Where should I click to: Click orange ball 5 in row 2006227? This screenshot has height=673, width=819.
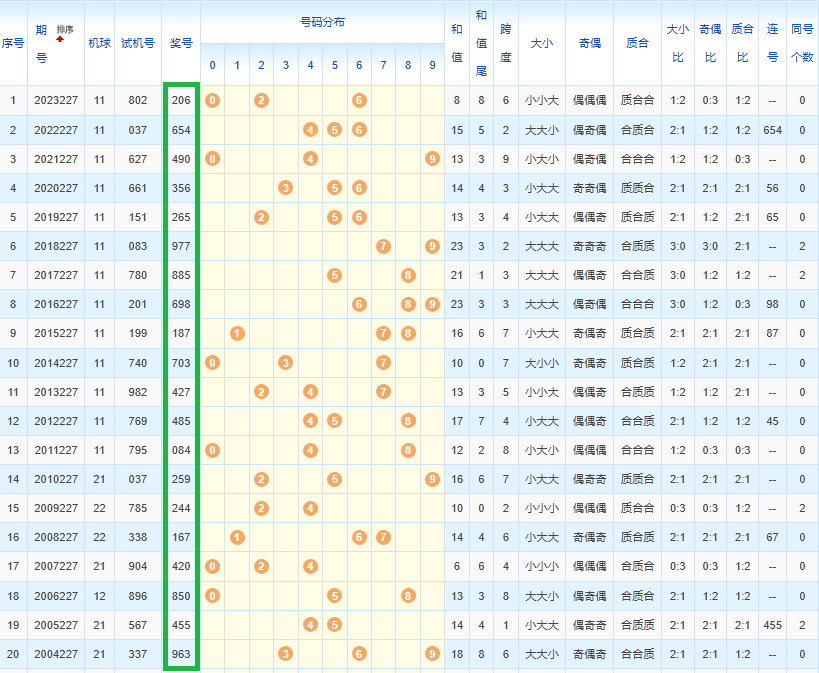pos(335,596)
